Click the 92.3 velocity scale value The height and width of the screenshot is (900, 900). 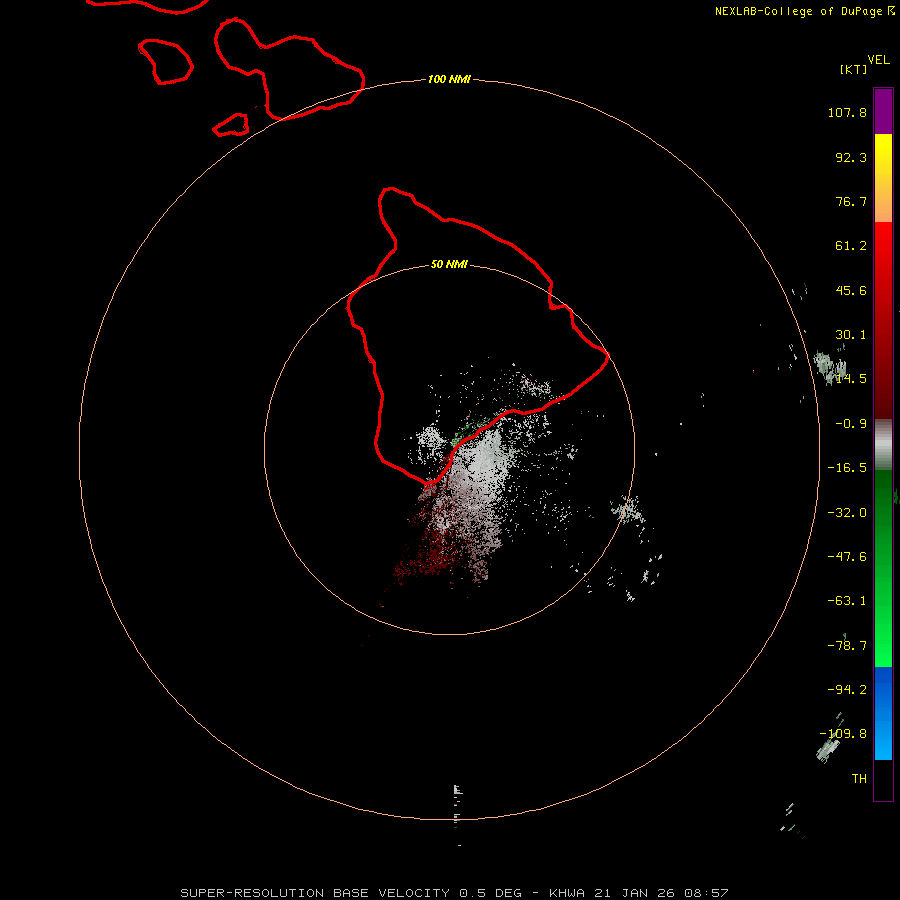pos(851,157)
